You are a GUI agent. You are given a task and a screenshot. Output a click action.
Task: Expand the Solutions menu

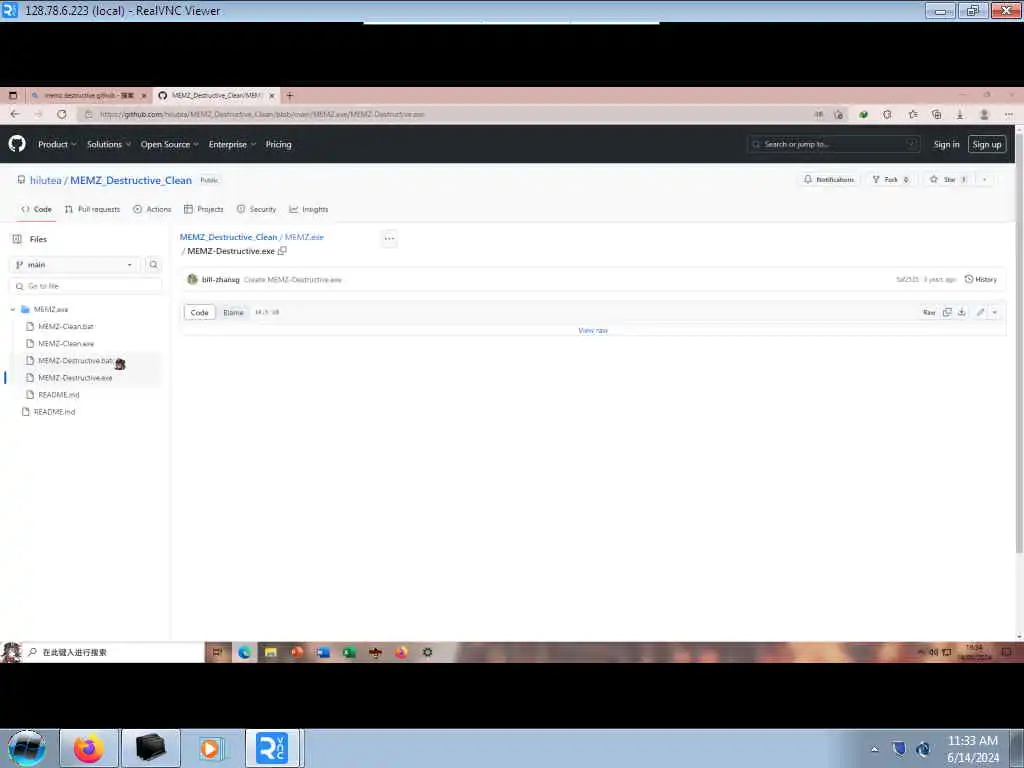tap(108, 144)
